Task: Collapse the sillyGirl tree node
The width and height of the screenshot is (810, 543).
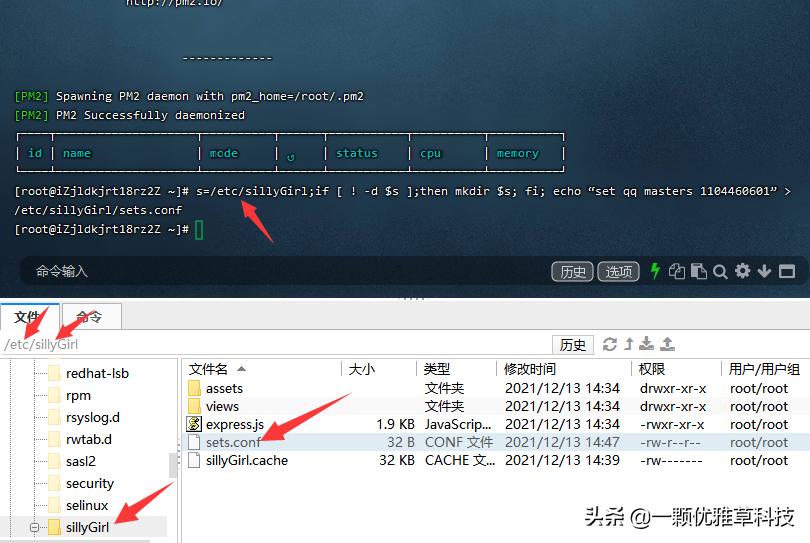Action: (x=34, y=528)
